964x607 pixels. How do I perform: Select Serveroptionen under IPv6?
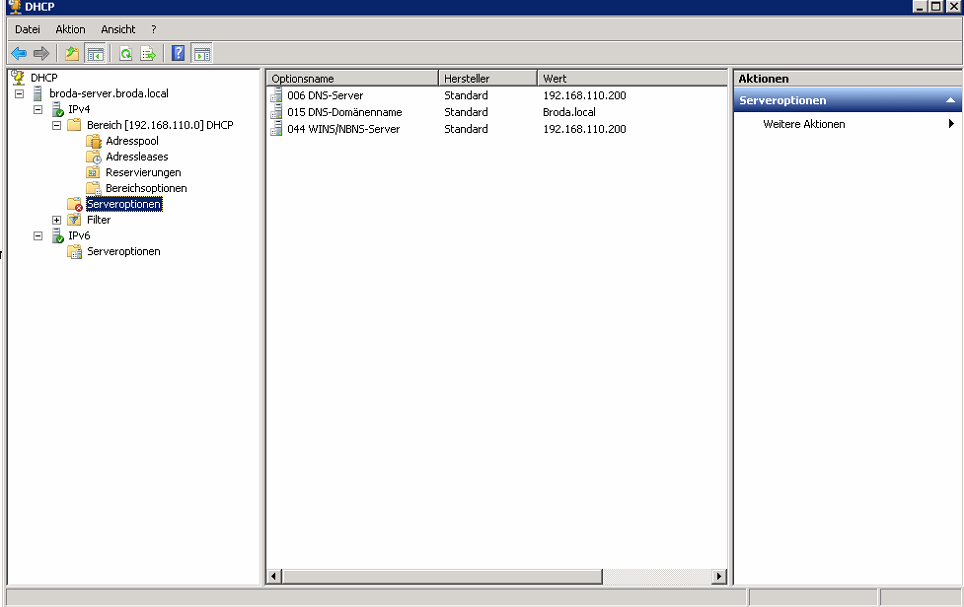coord(124,251)
